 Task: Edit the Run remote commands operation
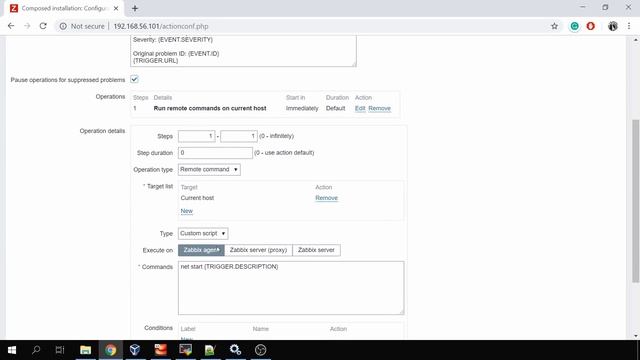pos(360,108)
